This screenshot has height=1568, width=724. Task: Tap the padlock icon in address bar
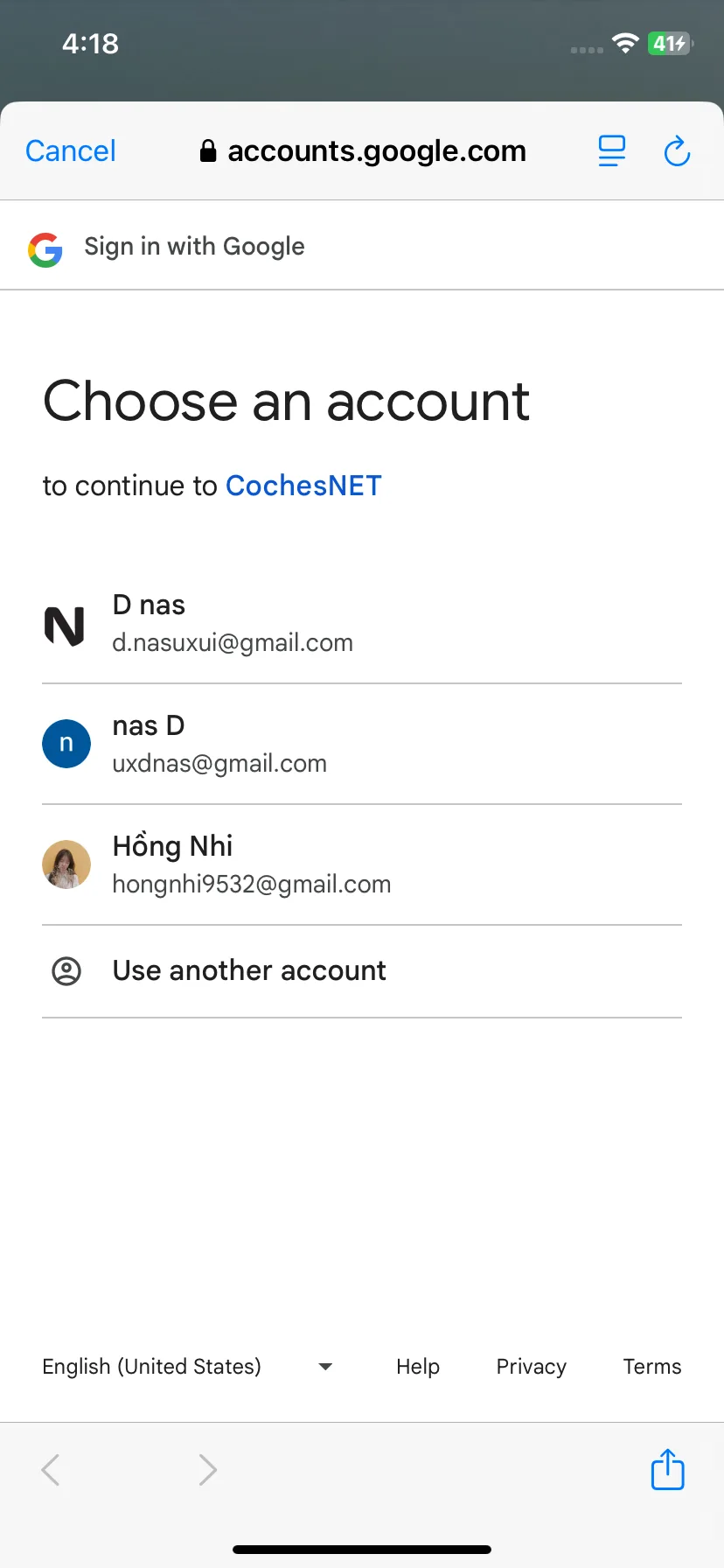(x=208, y=151)
